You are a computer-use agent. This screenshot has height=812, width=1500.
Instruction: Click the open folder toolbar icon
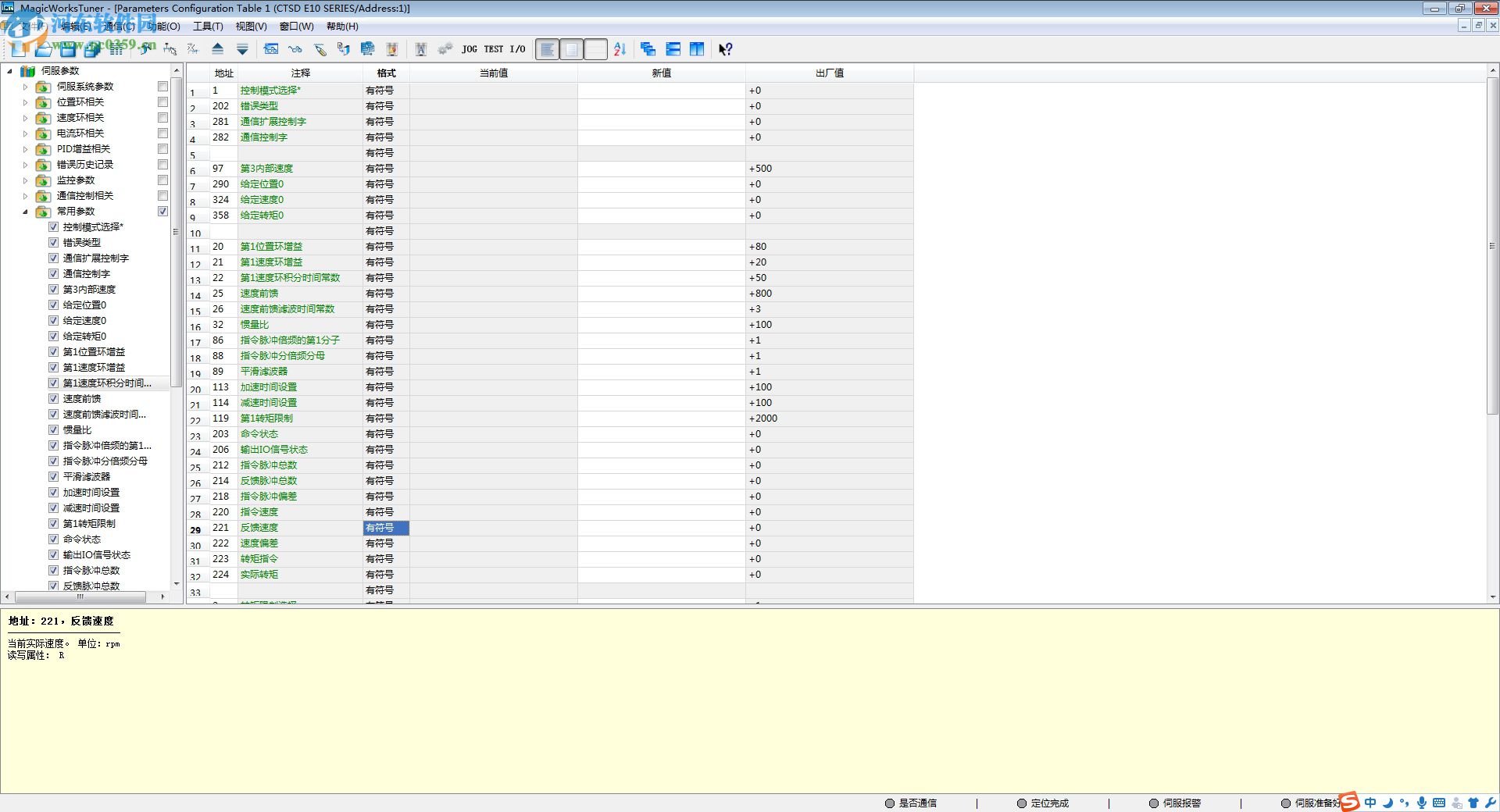(x=43, y=49)
